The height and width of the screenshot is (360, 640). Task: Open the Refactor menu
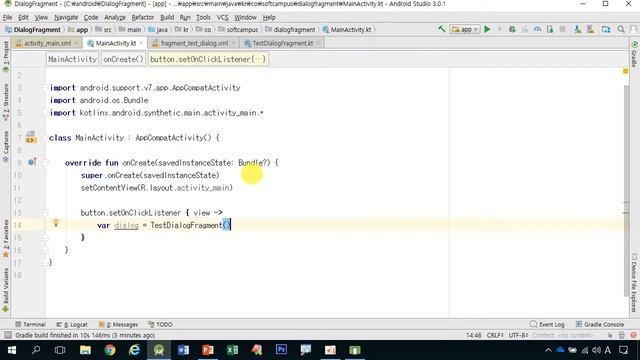pos(142,18)
